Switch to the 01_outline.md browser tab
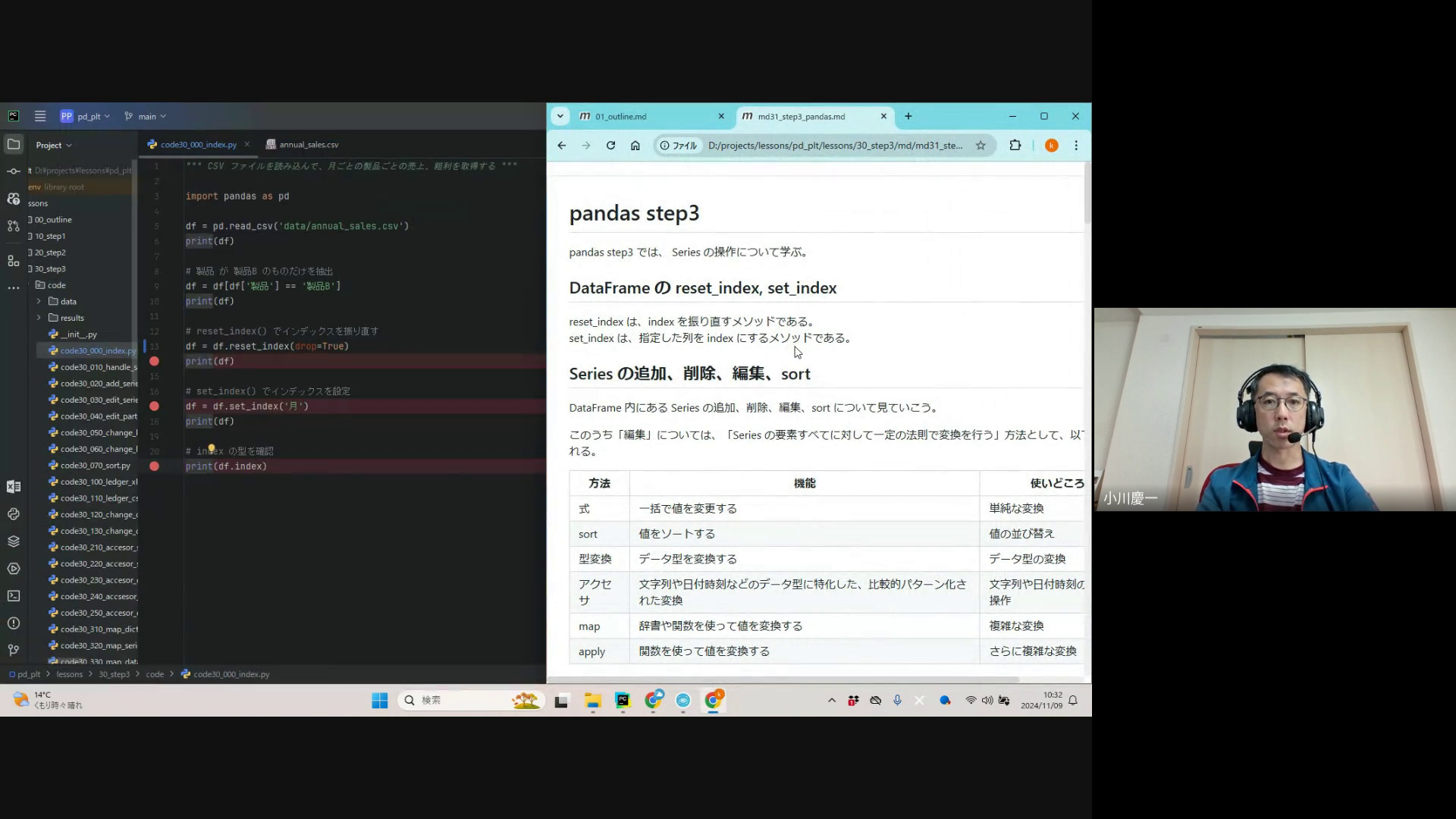 point(620,117)
